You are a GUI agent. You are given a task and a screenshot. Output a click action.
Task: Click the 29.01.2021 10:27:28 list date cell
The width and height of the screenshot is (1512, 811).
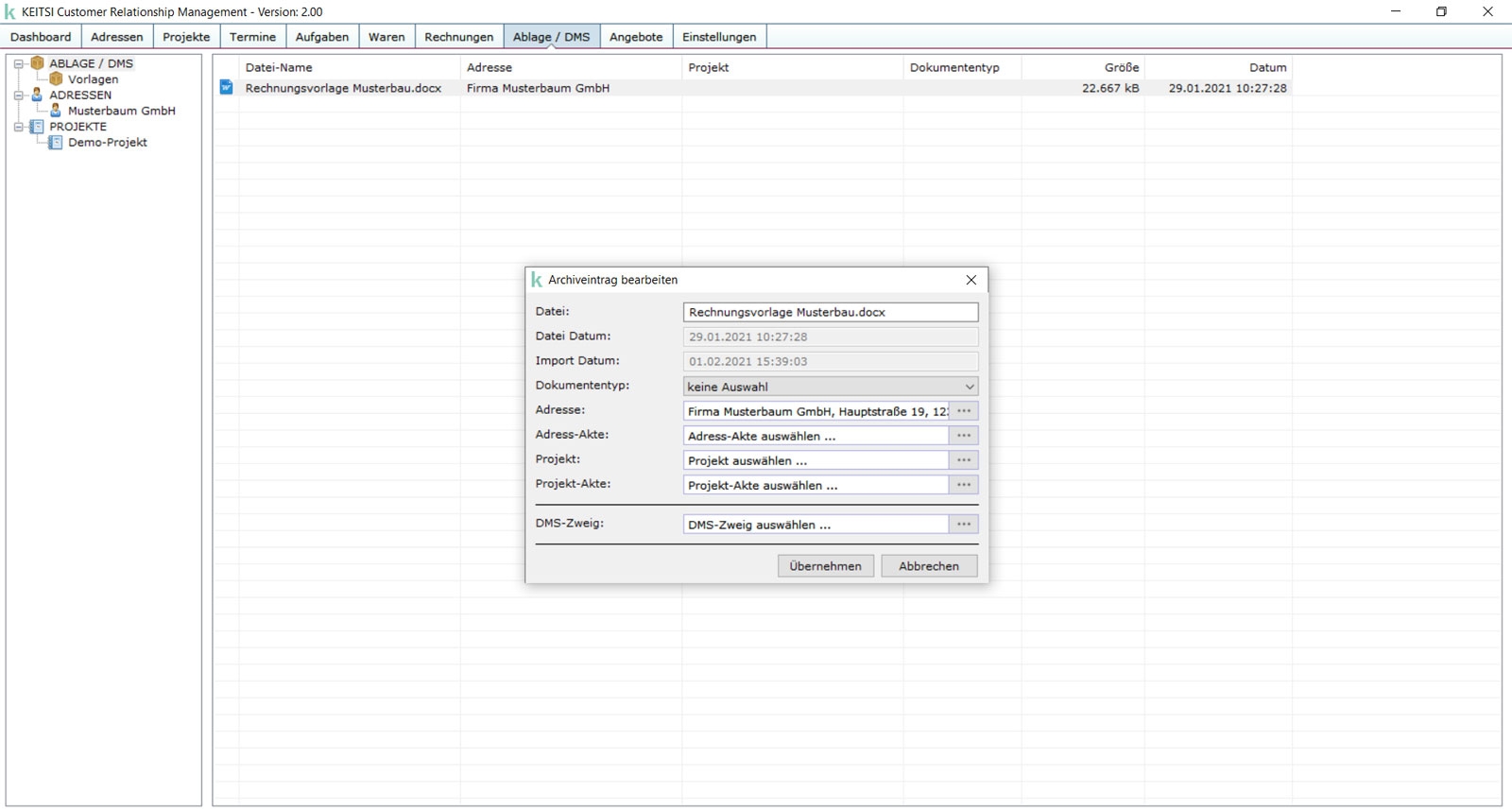coord(1228,88)
